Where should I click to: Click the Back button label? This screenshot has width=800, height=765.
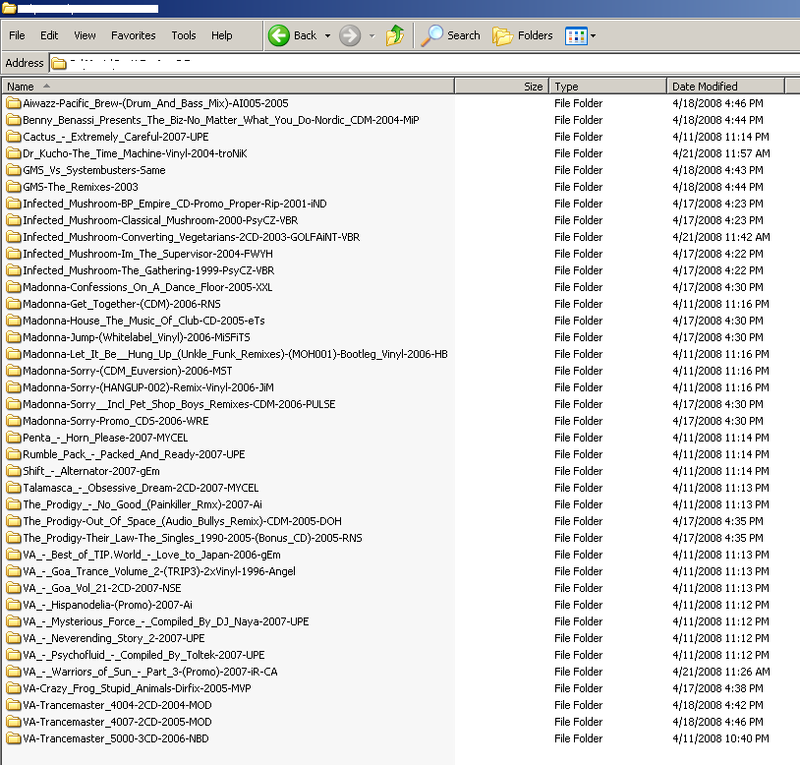tap(305, 35)
